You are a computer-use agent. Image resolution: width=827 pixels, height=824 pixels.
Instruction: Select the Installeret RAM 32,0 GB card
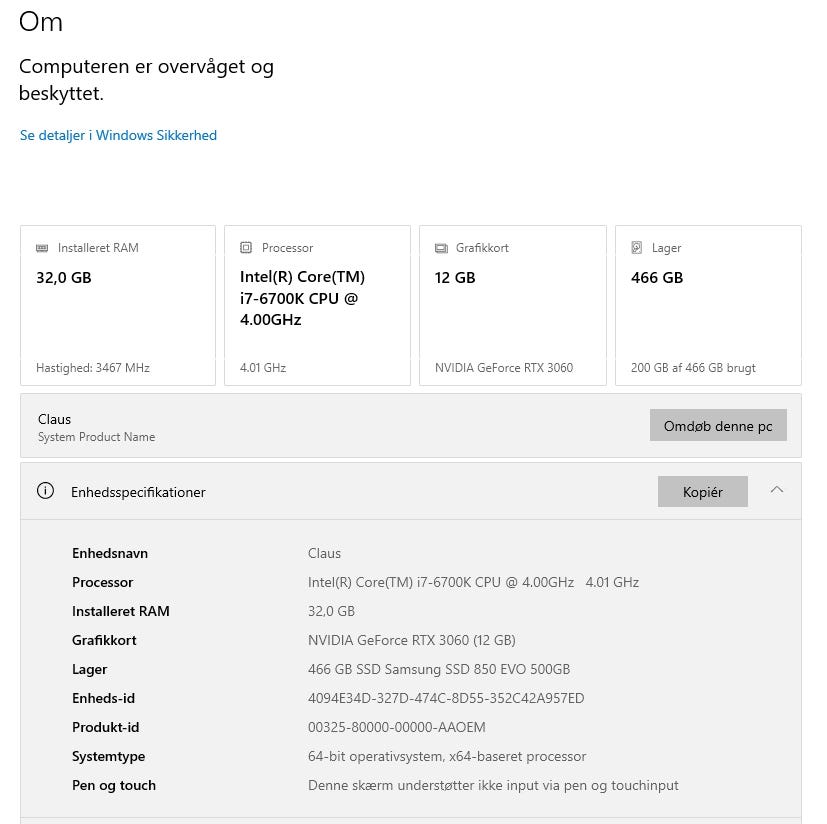click(x=118, y=305)
